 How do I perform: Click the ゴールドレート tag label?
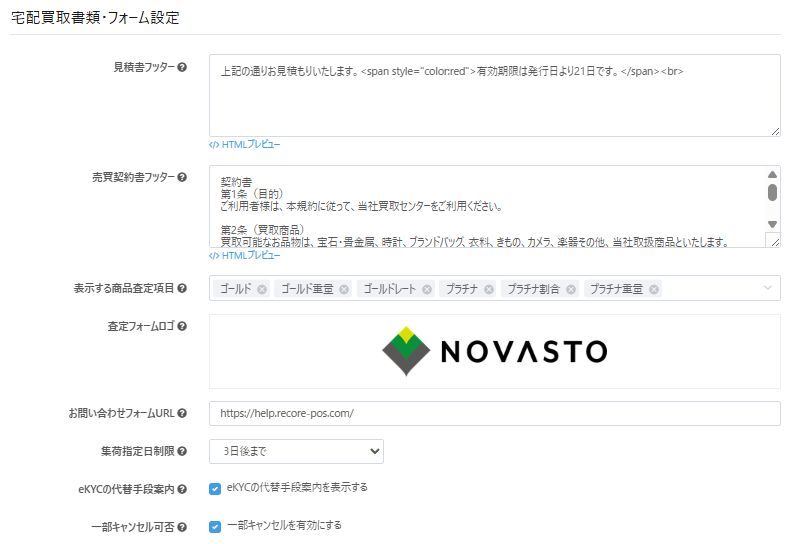[390, 289]
